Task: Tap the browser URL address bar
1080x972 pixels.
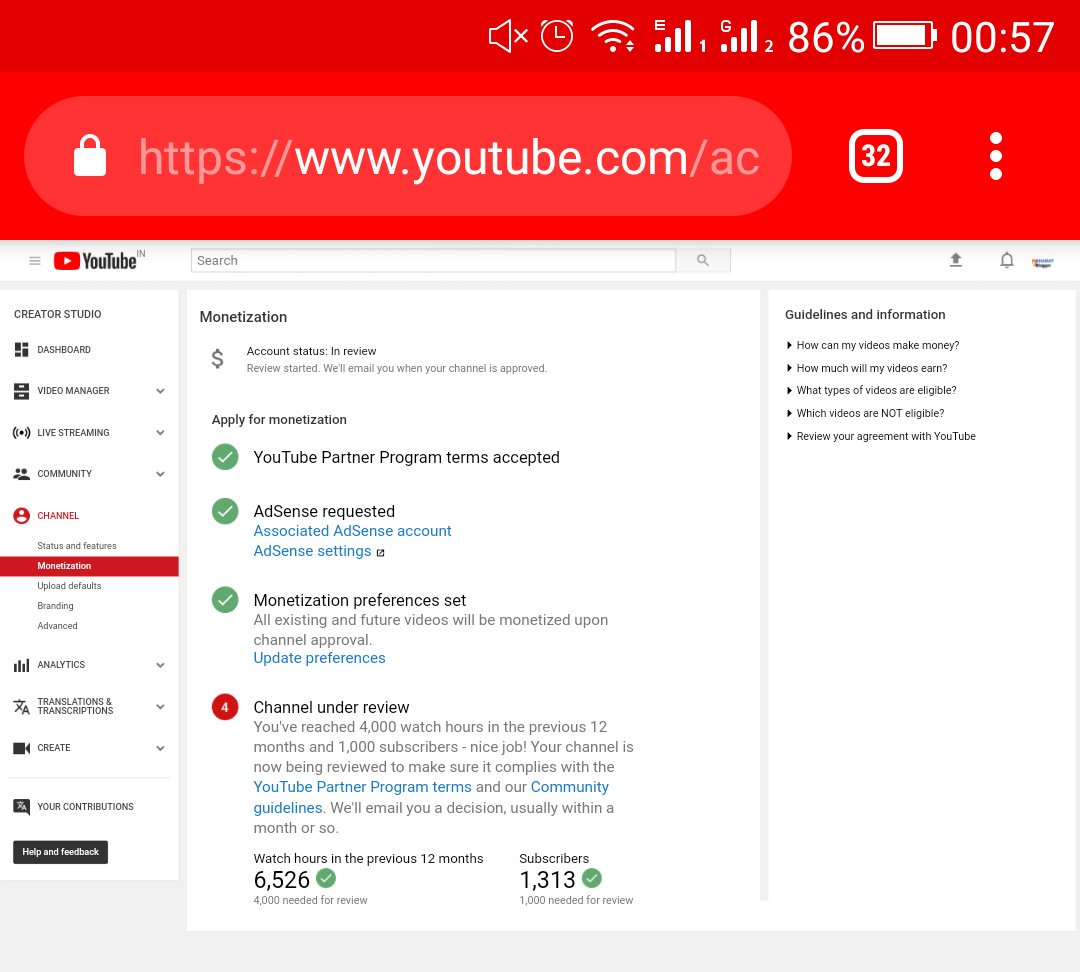Action: [x=408, y=156]
